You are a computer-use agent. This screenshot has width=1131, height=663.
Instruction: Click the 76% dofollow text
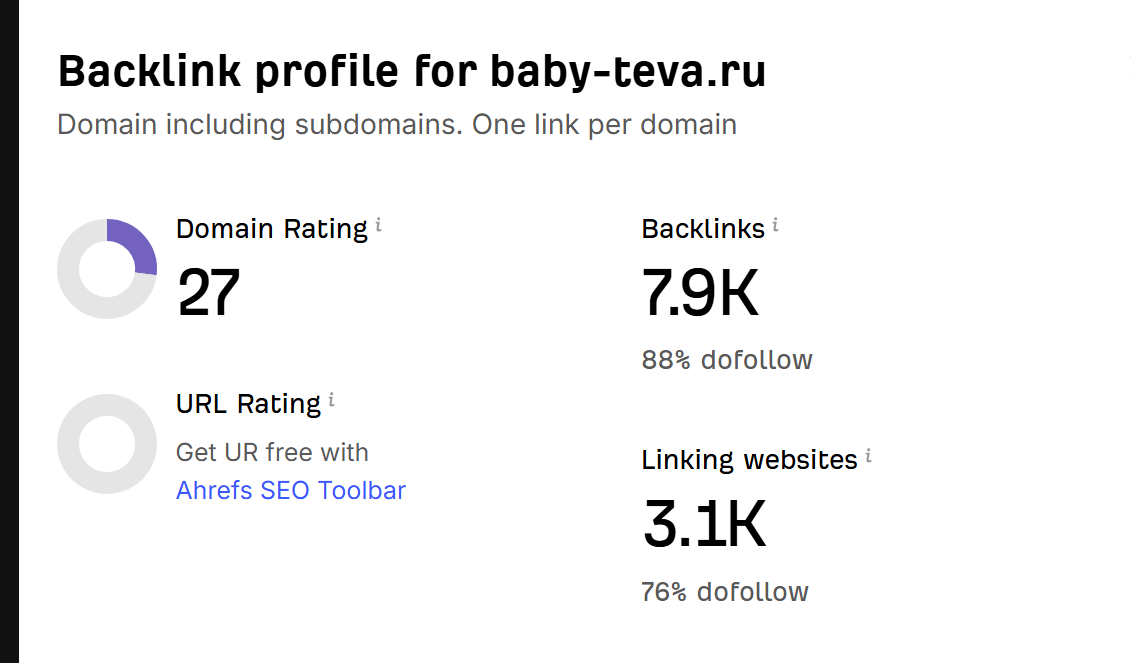coord(725,592)
